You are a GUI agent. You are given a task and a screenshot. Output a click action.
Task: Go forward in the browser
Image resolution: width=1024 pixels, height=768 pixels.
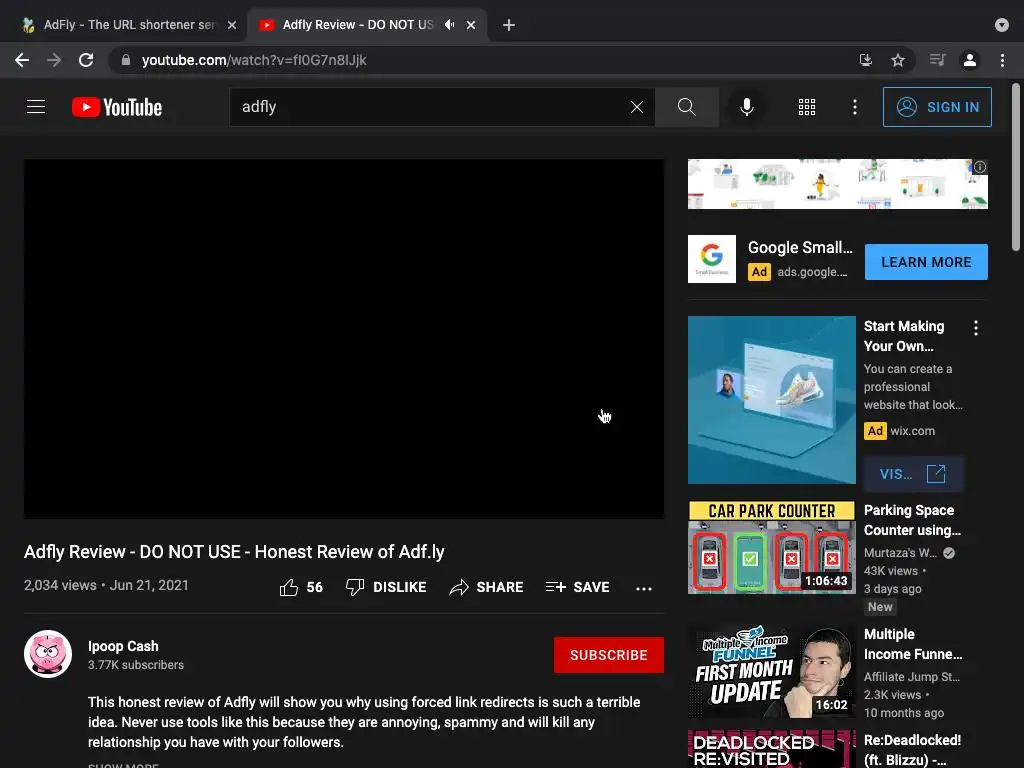[x=54, y=60]
